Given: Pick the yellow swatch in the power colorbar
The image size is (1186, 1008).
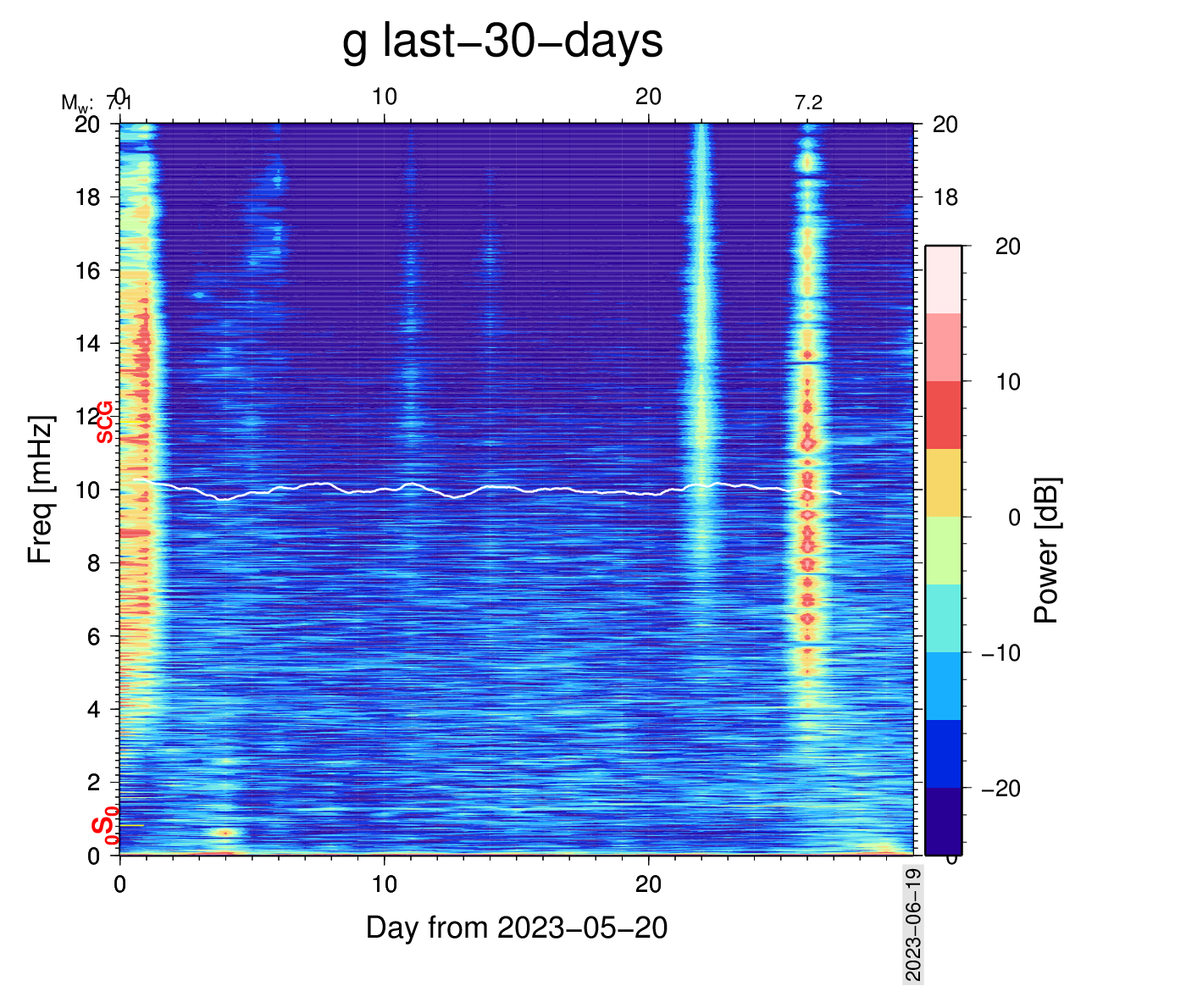Looking at the screenshot, I should click(x=943, y=483).
